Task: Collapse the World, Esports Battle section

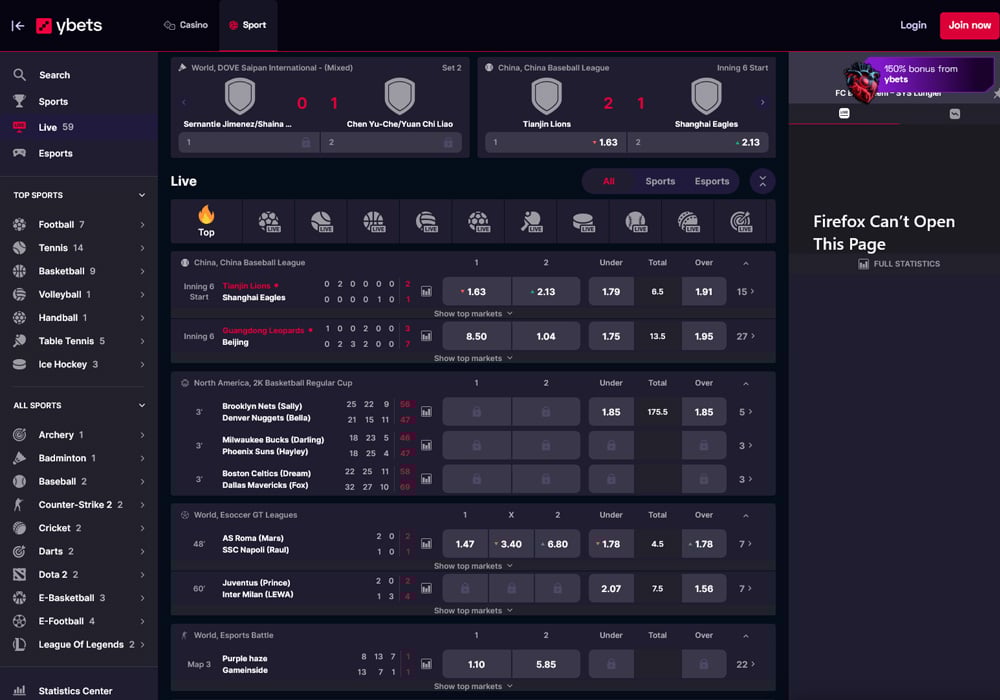Action: coord(746,636)
